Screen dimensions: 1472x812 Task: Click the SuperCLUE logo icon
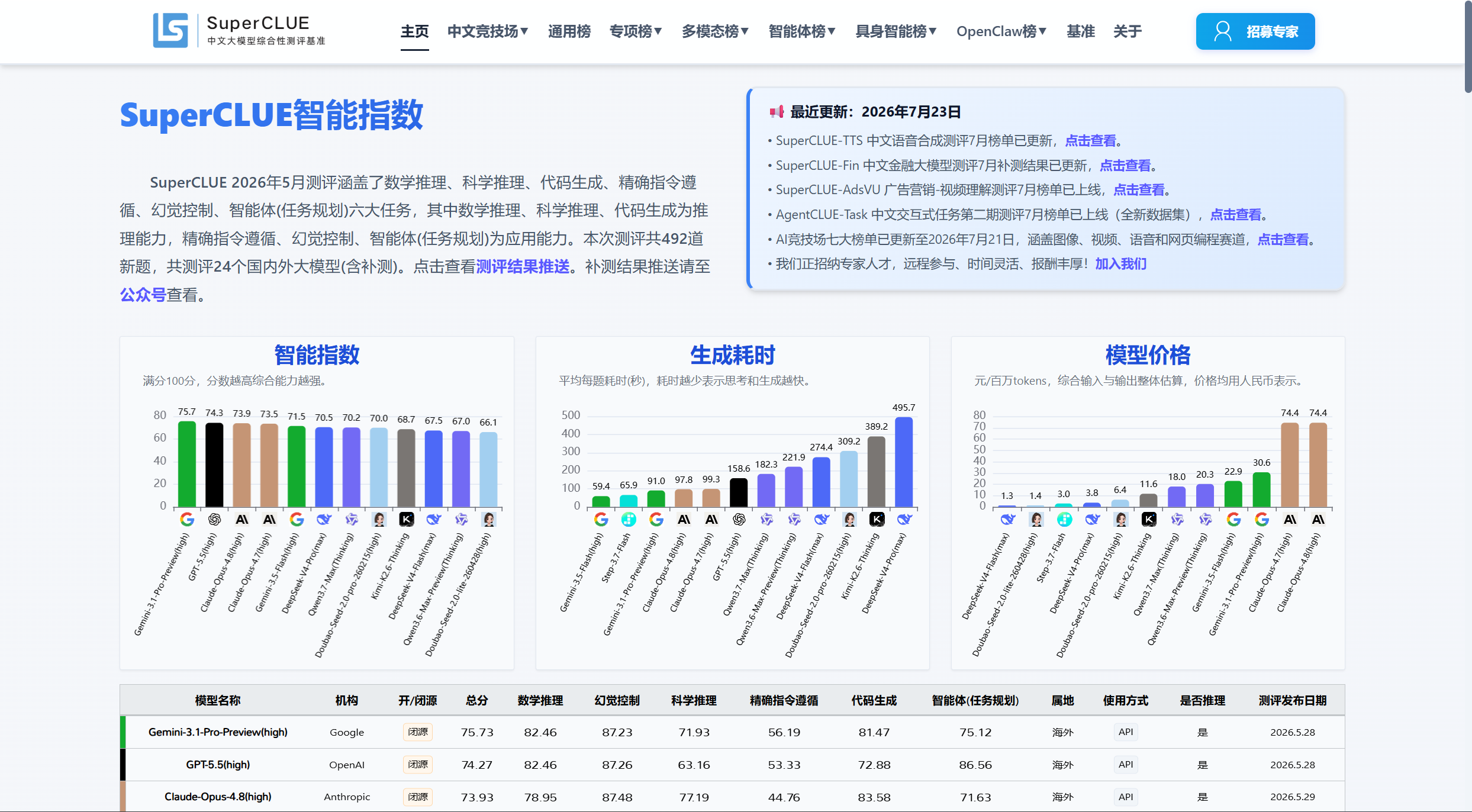(170, 30)
